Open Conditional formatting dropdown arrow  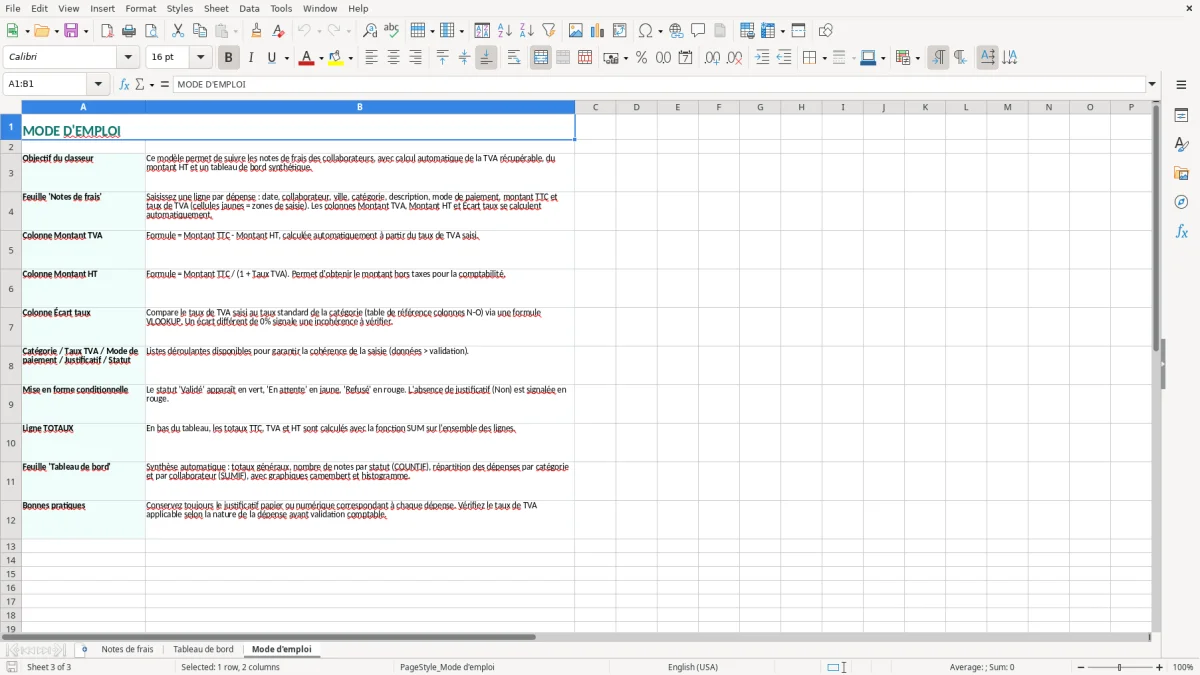pyautogui.click(x=917, y=58)
